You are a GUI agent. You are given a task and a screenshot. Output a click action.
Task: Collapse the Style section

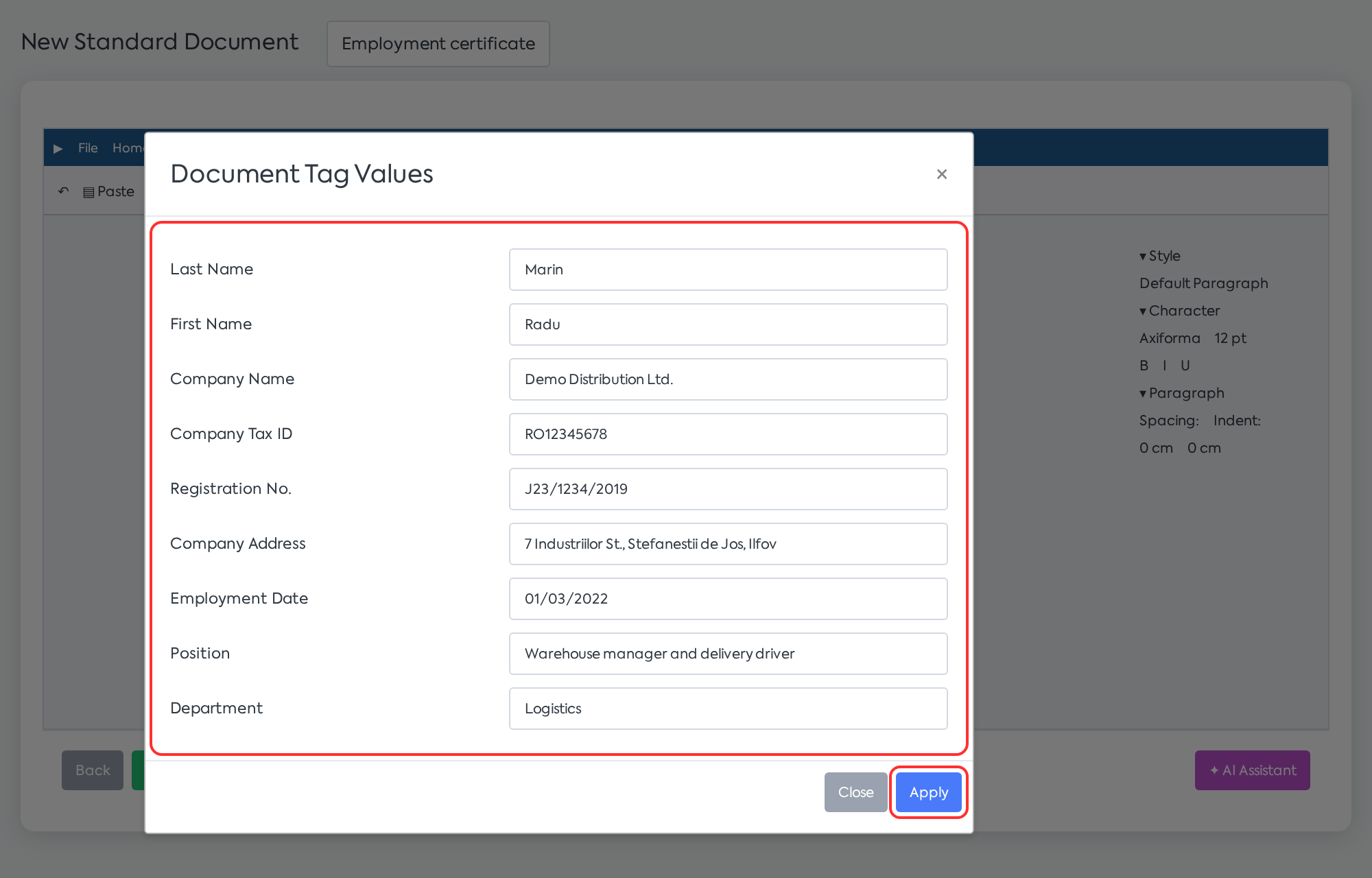[x=1159, y=256]
